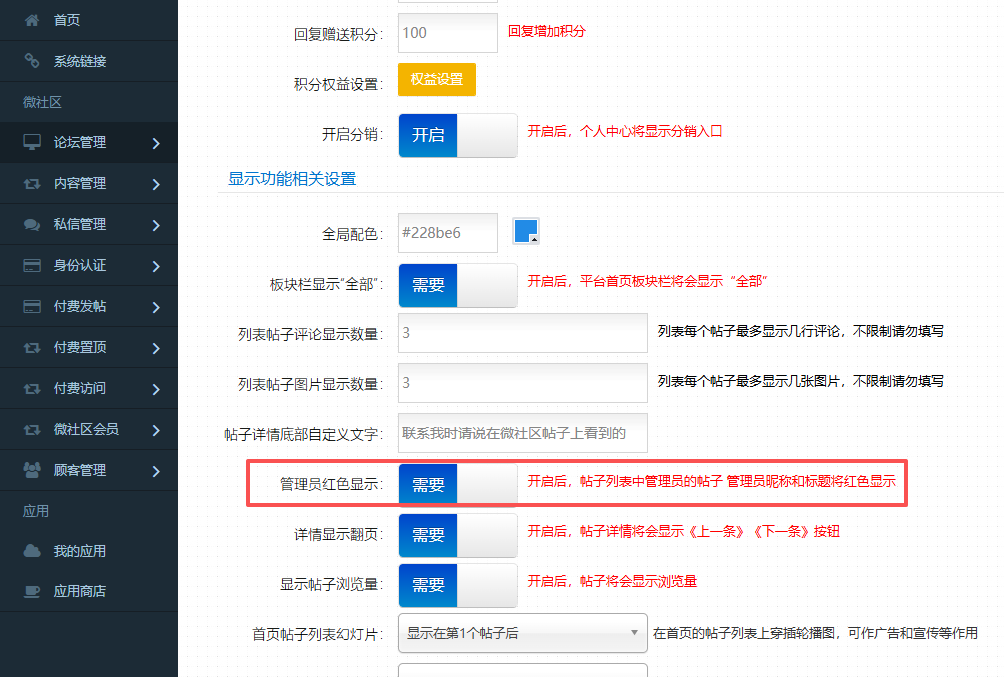The image size is (1004, 677).
Task: Expand the 内容管理 menu chevron
Action: click(156, 184)
